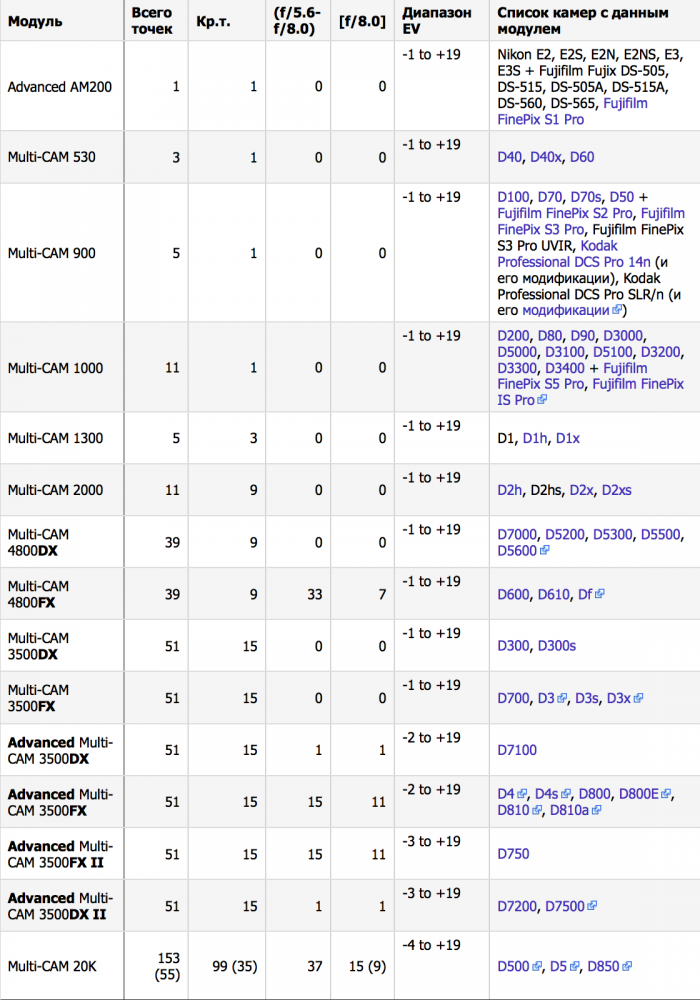Click the 33 value in Multi-CAM 4800FX row
The image size is (700, 1000).
(315, 594)
